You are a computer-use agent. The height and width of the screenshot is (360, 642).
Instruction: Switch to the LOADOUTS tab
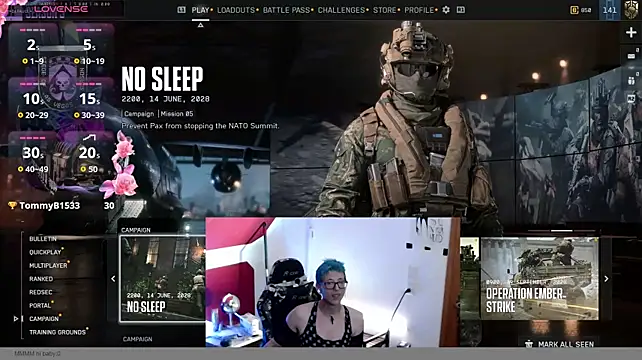[x=236, y=10]
